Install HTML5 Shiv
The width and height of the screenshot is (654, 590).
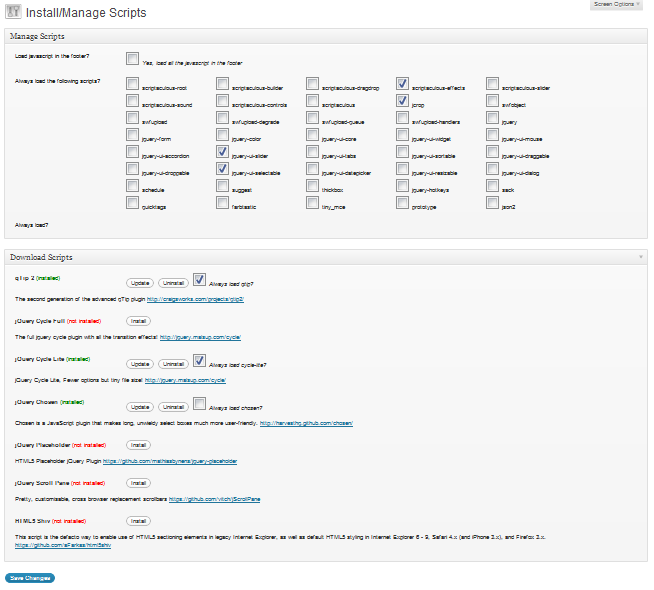[138, 521]
